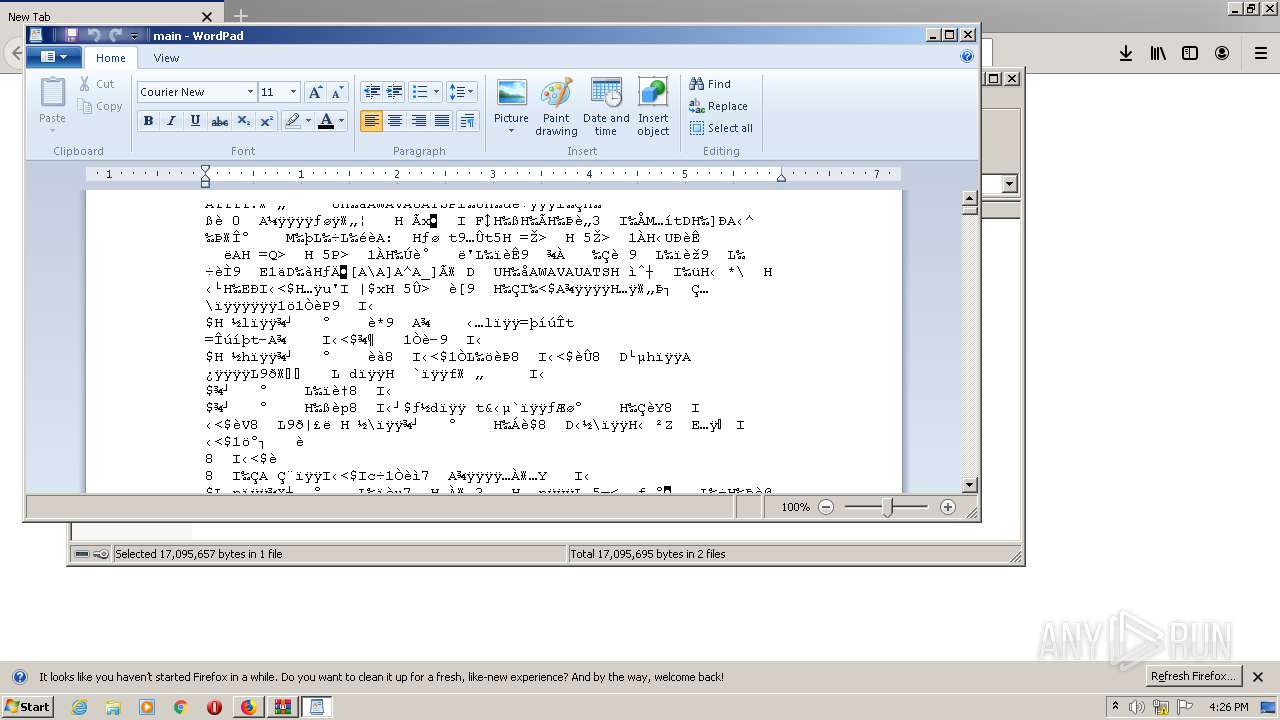
Task: Click the Redo arrow in the quick access toolbar
Action: click(x=115, y=35)
